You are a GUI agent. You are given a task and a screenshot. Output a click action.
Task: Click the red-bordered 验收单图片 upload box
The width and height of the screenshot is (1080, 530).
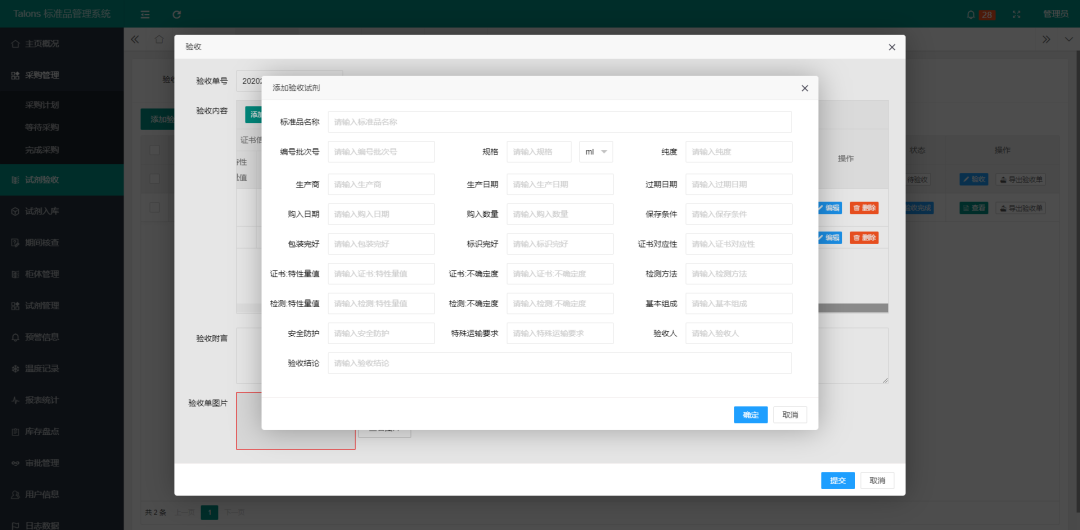coord(295,420)
